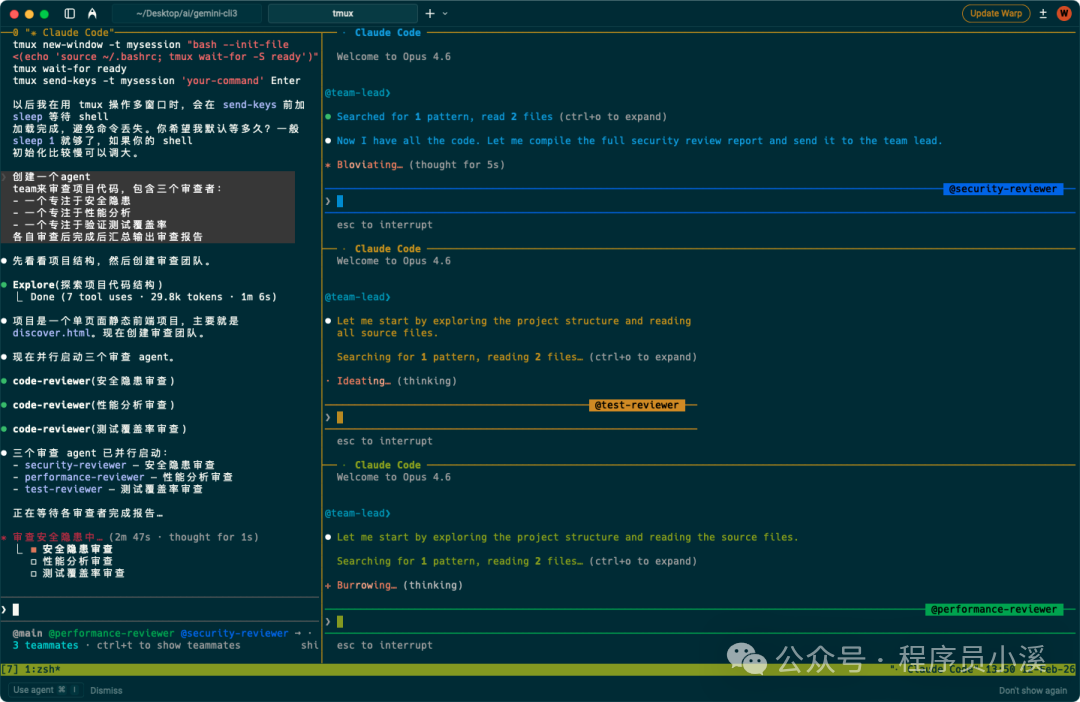Image resolution: width=1080 pixels, height=702 pixels.
Task: Click discover.html file name in left pane
Action: (x=52, y=333)
